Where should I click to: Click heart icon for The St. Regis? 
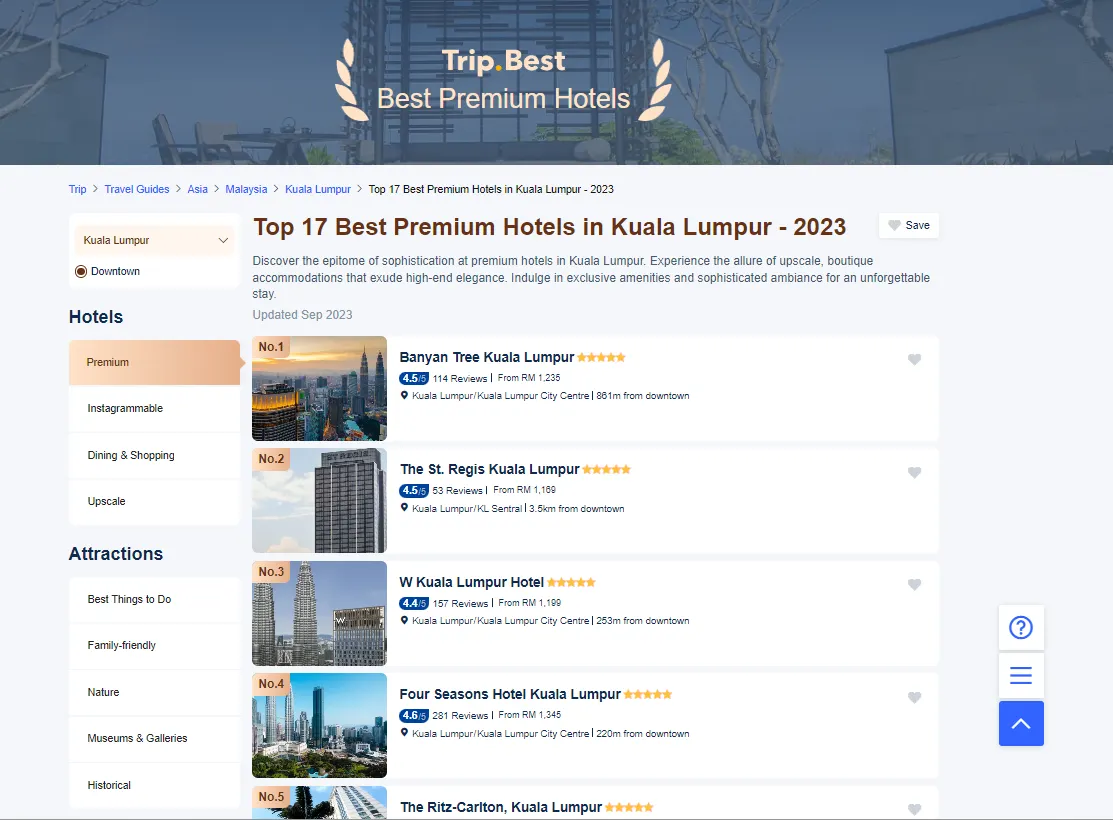914,473
